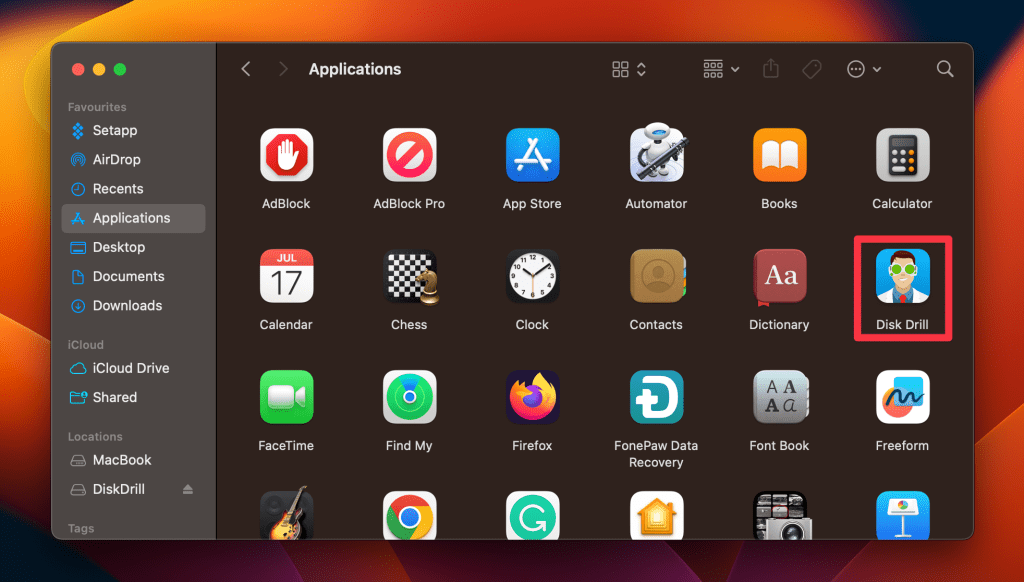Select the Keynote app icon
Viewport: 1024px width, 582px height.
(903, 515)
